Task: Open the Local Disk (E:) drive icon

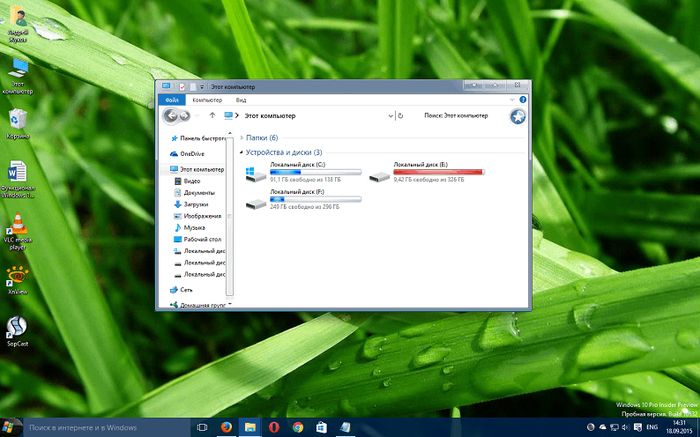Action: coord(379,175)
